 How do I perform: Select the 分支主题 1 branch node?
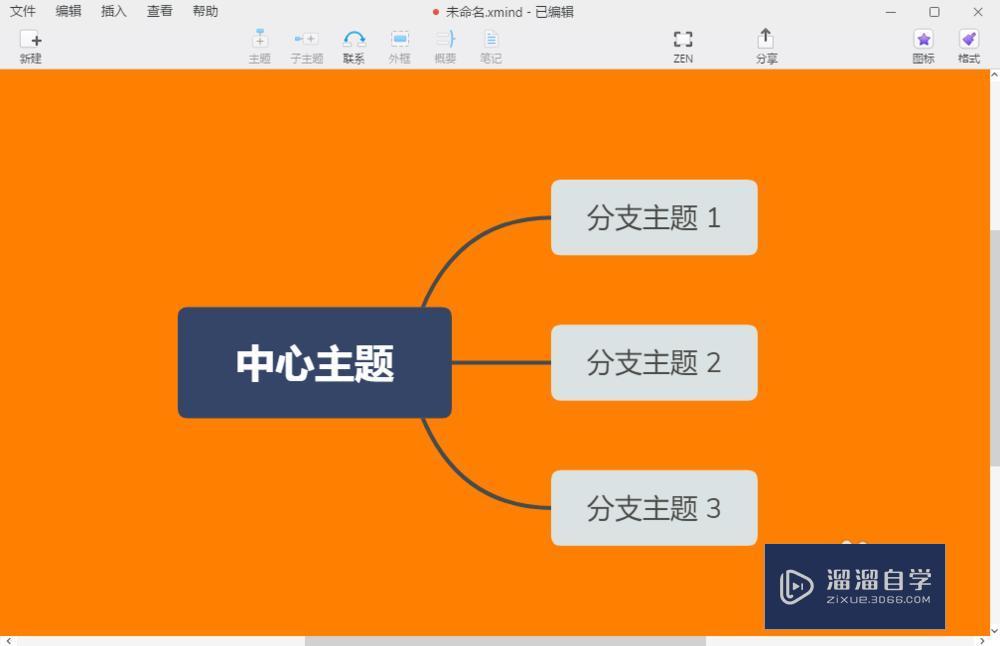tap(654, 218)
